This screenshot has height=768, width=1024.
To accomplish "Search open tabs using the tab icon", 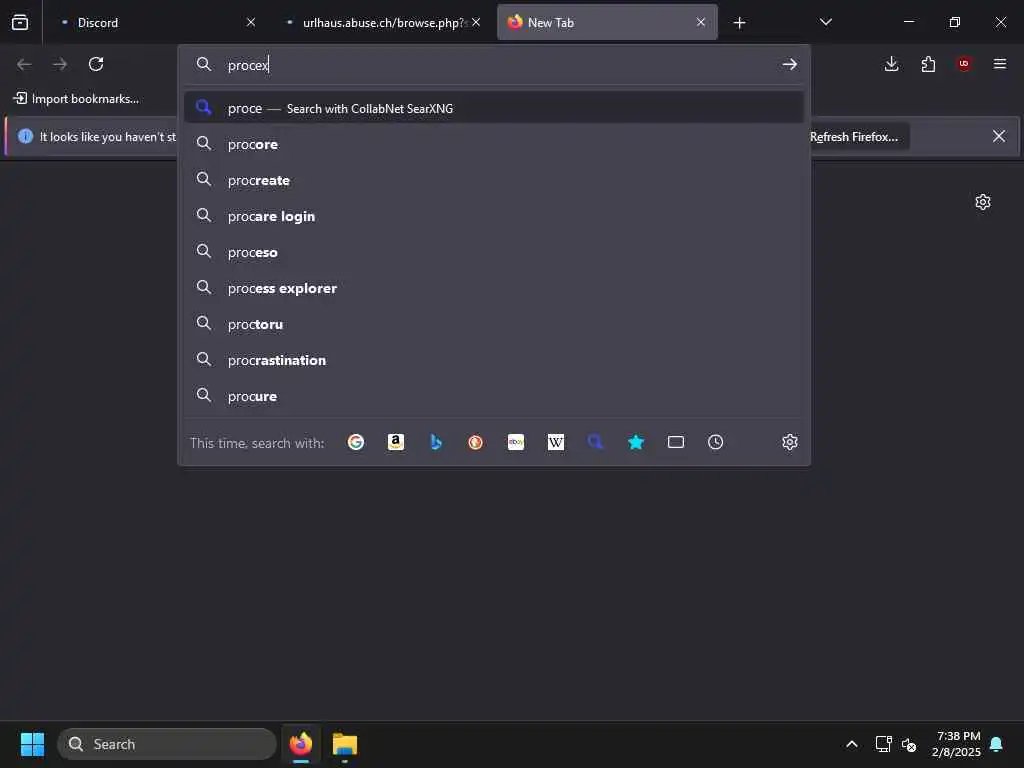I will pos(676,442).
